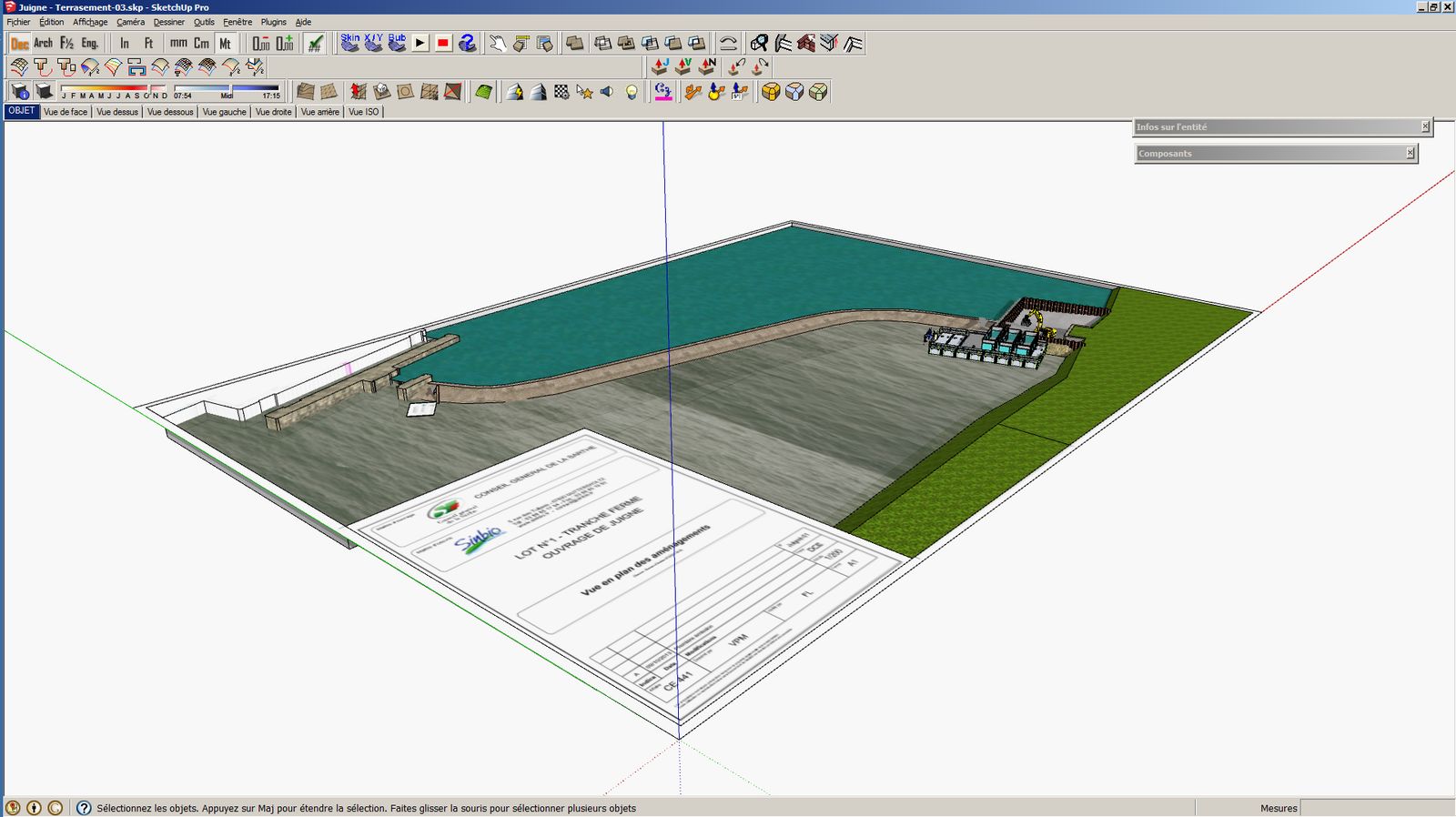Click the magnifier over box icon

point(759,43)
